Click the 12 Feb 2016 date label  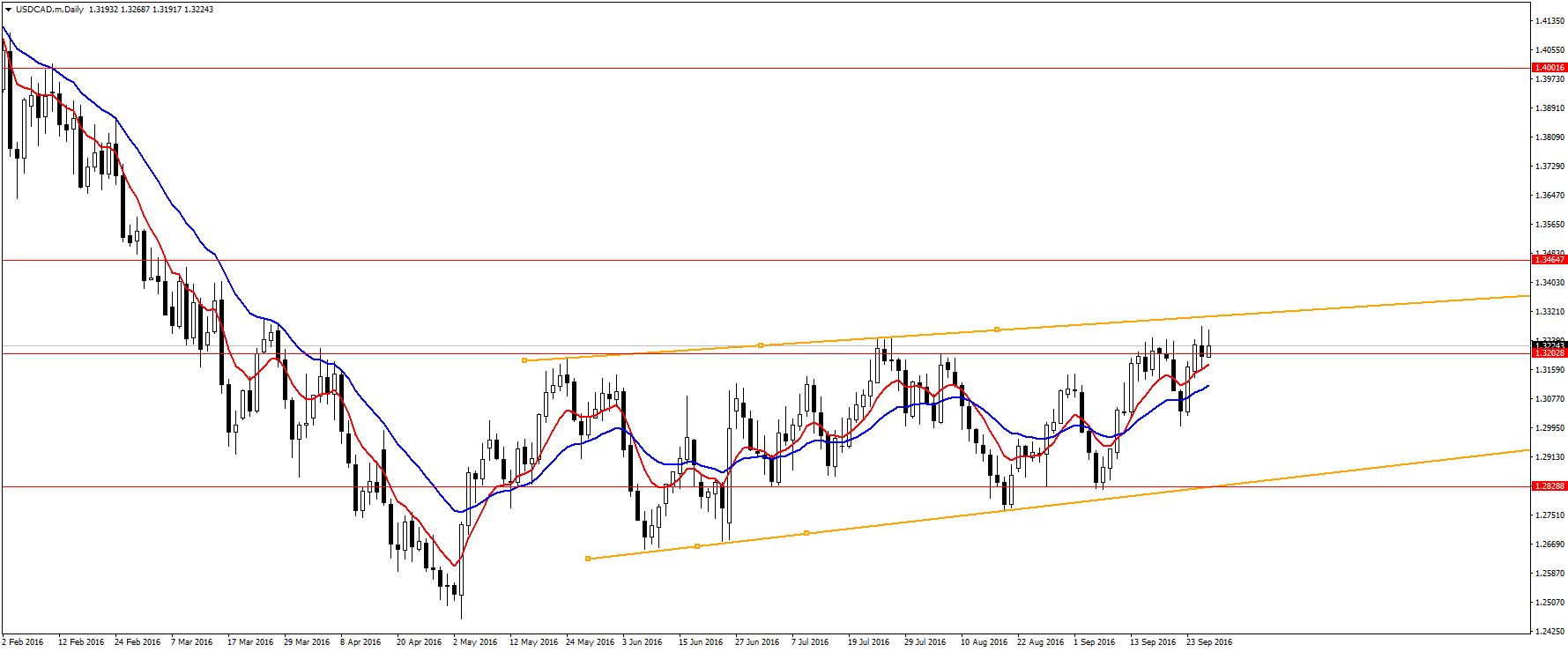pyautogui.click(x=81, y=642)
